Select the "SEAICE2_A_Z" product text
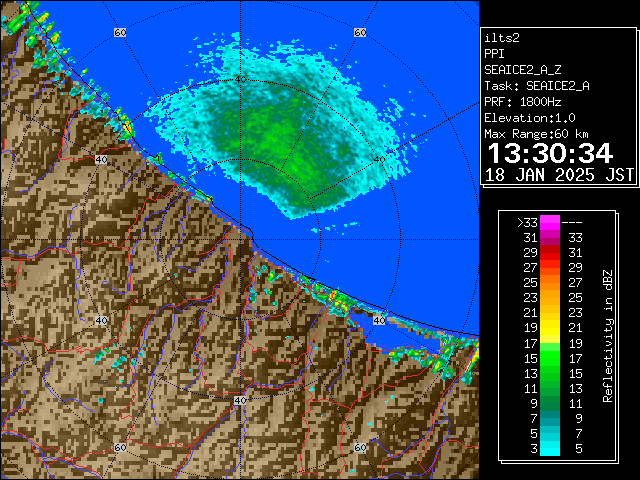 click(523, 70)
